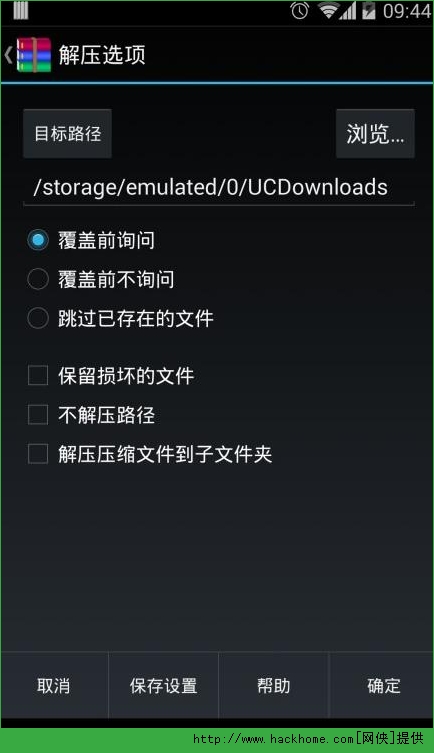Open the 浏览... browse button
434x753 pixels.
coord(375,134)
